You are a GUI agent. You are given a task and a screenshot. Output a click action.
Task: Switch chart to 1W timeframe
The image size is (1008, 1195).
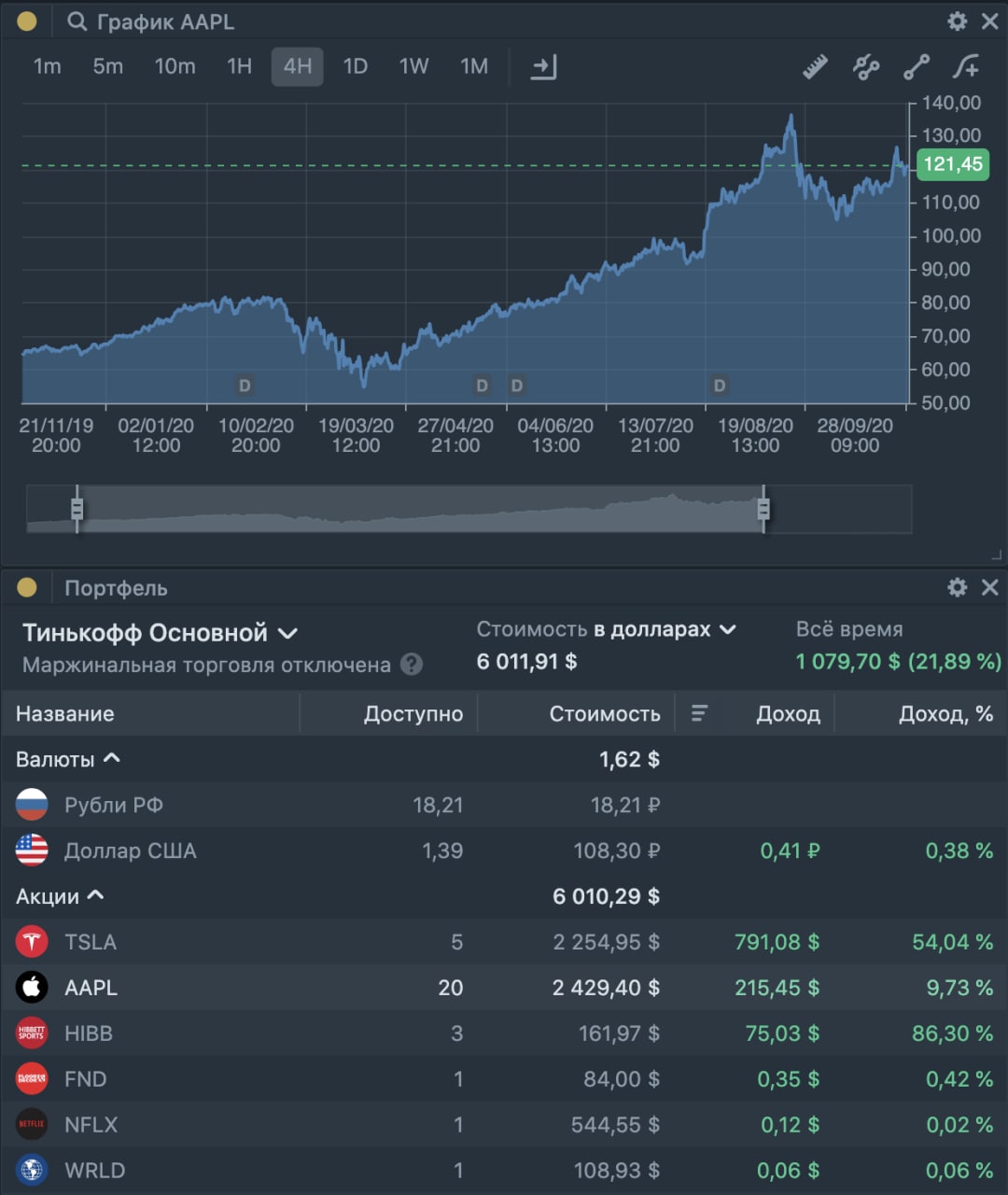pyautogui.click(x=414, y=67)
